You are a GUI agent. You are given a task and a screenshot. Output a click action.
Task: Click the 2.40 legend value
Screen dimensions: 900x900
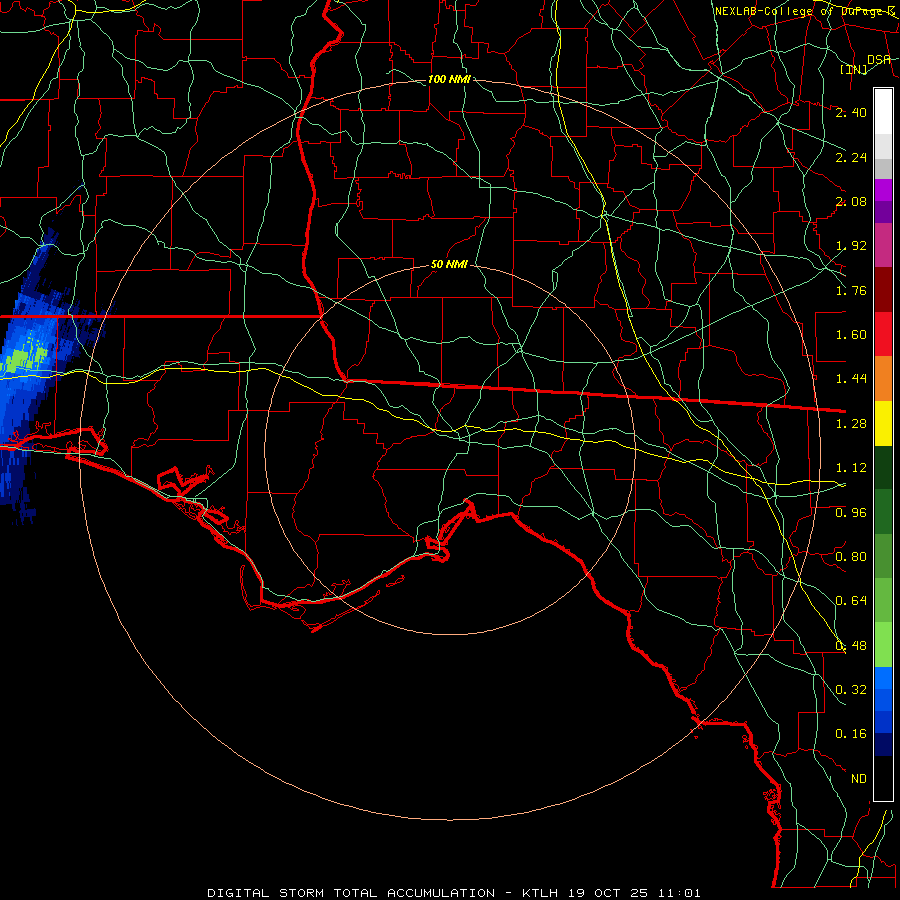click(851, 112)
